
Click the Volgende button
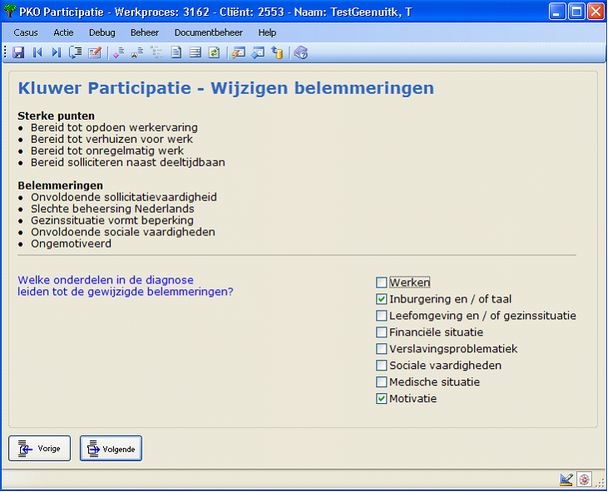(x=111, y=449)
